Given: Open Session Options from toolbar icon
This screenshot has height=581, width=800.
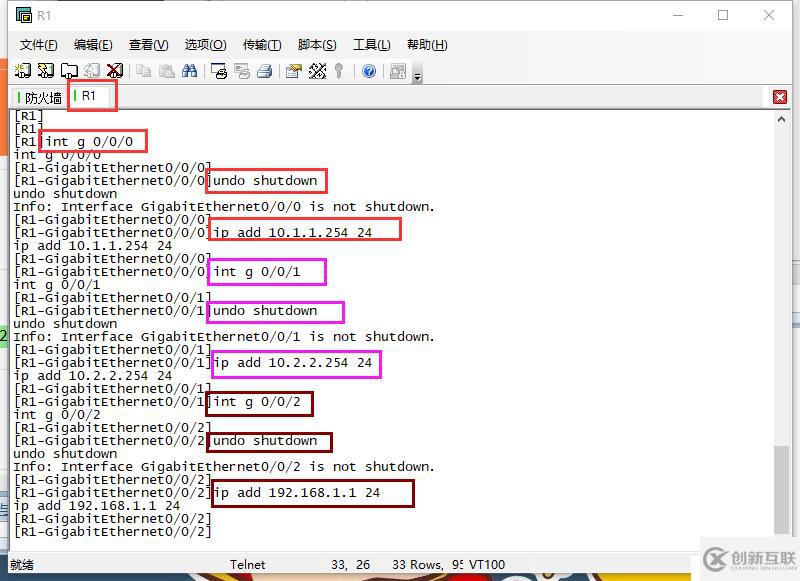Looking at the screenshot, I should (293, 71).
